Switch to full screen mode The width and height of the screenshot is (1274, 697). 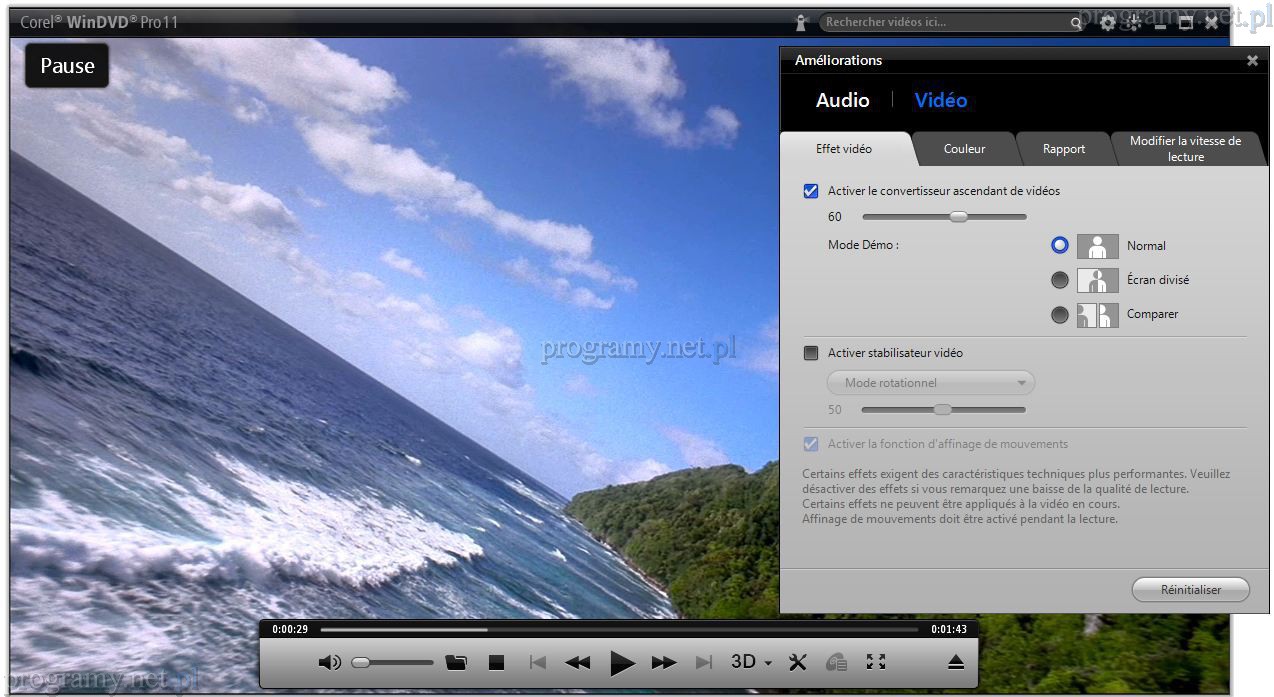[x=876, y=662]
